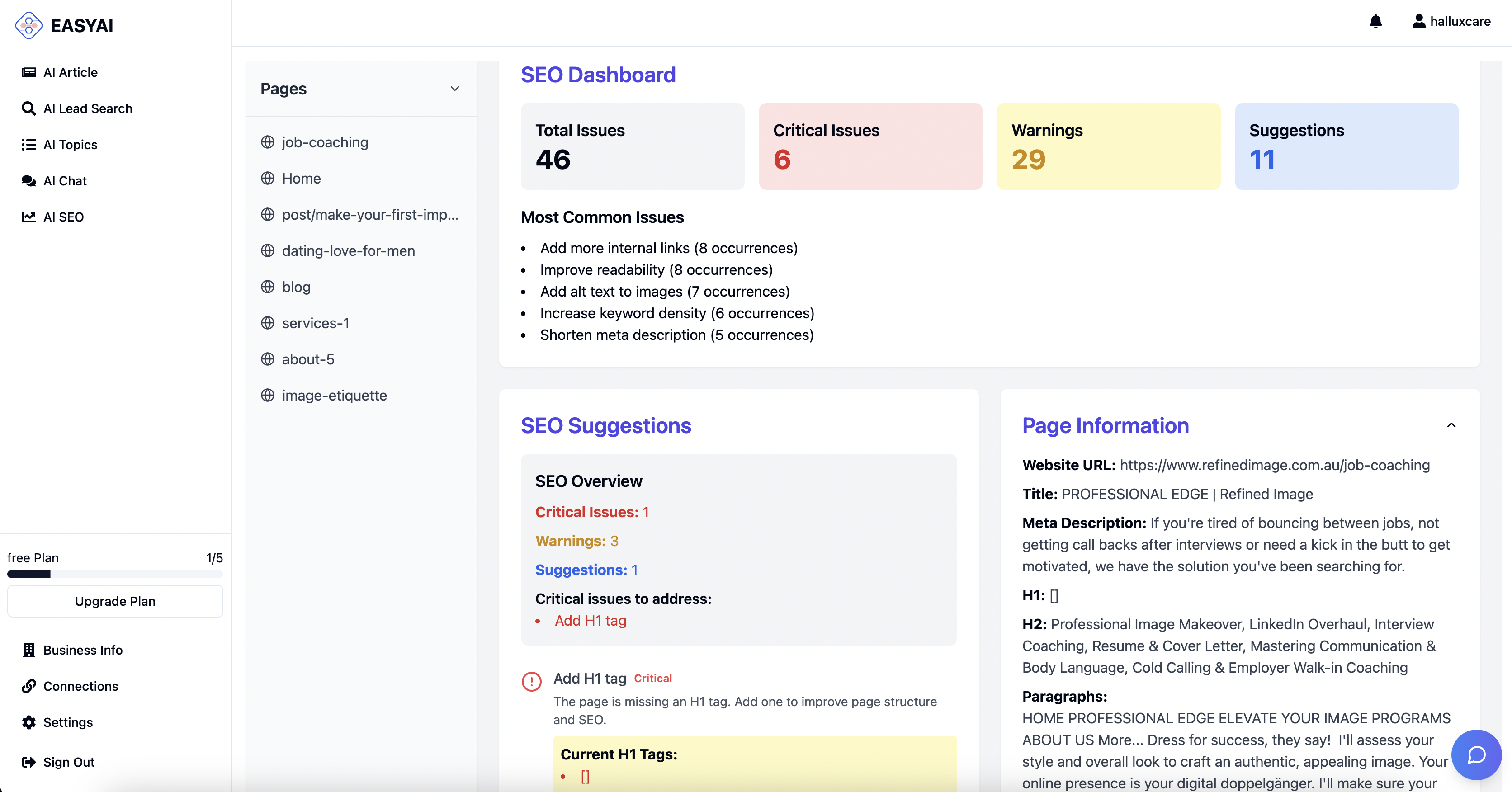Click the Settings gear icon
Viewport: 1512px width, 792px height.
(28, 722)
